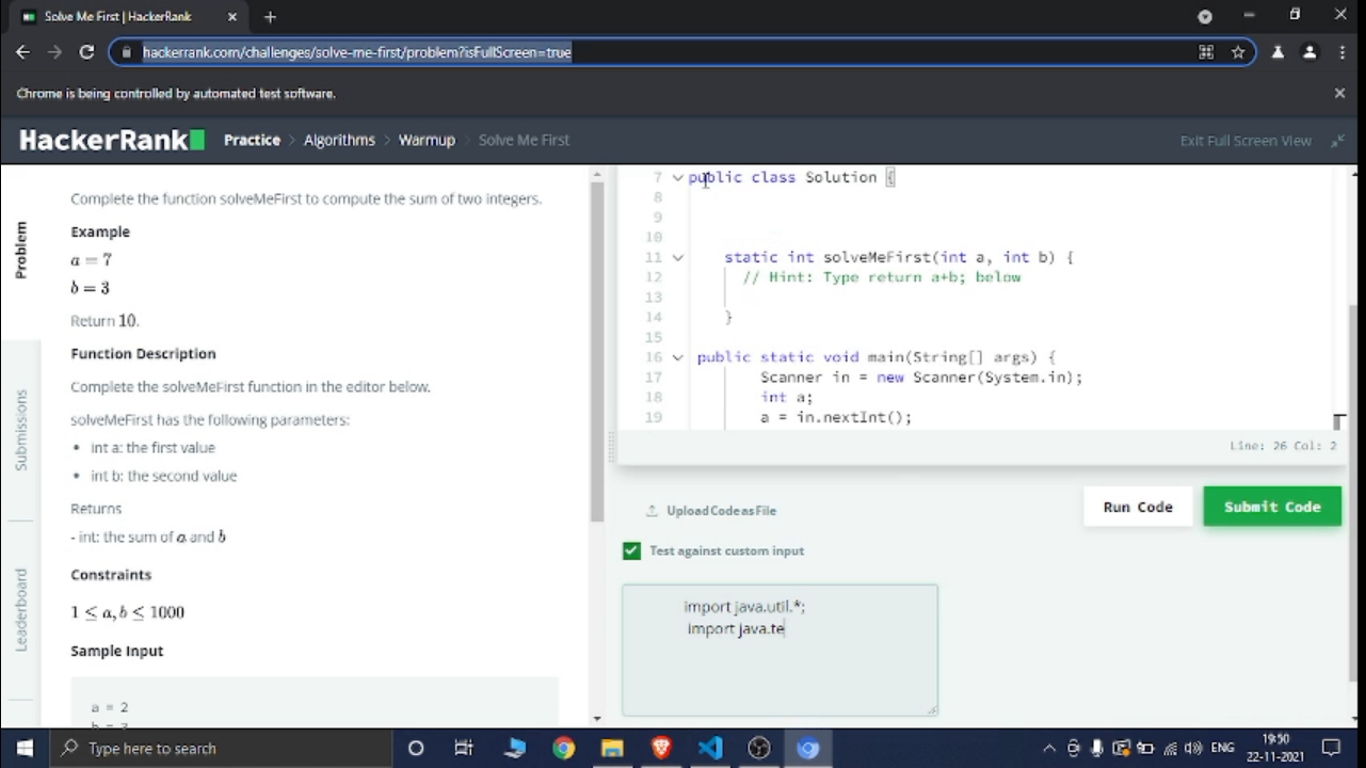This screenshot has height=768, width=1366.
Task: Collapse the solveMeFirst function fold arrow
Action: (678, 258)
